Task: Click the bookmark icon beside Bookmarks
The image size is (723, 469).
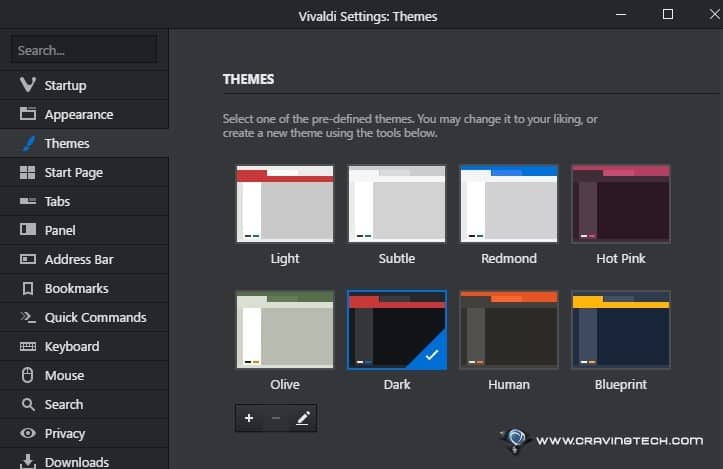Action: pyautogui.click(x=28, y=288)
